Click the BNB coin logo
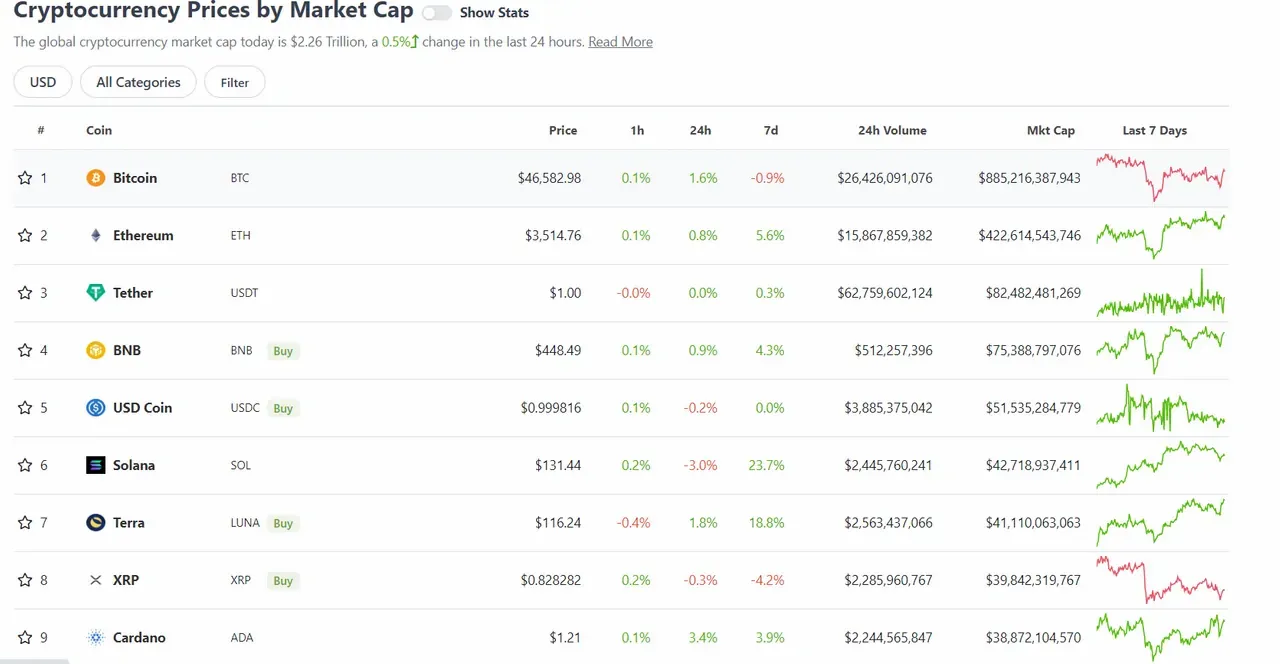This screenshot has width=1280, height=664. coord(96,351)
